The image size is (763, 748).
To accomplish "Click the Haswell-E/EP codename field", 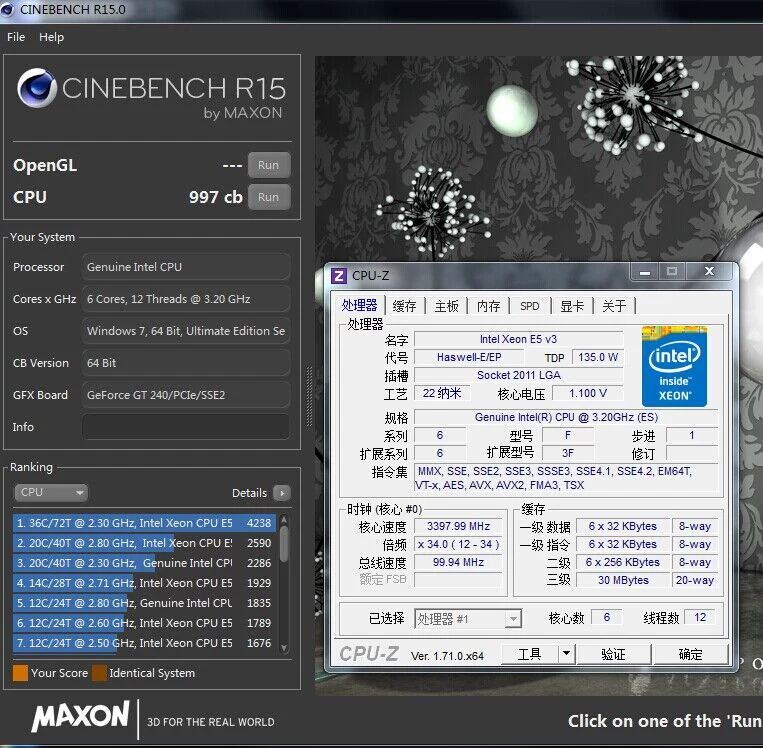I will 469,357.
